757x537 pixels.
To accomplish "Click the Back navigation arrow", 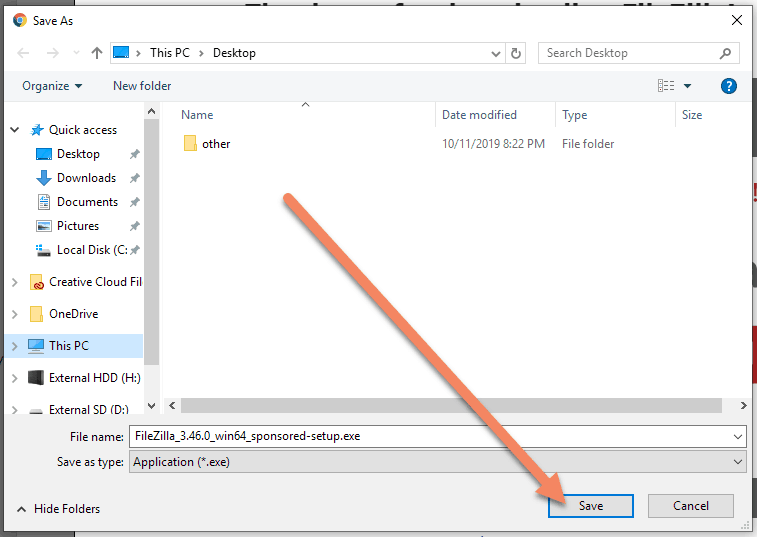I will point(23,53).
